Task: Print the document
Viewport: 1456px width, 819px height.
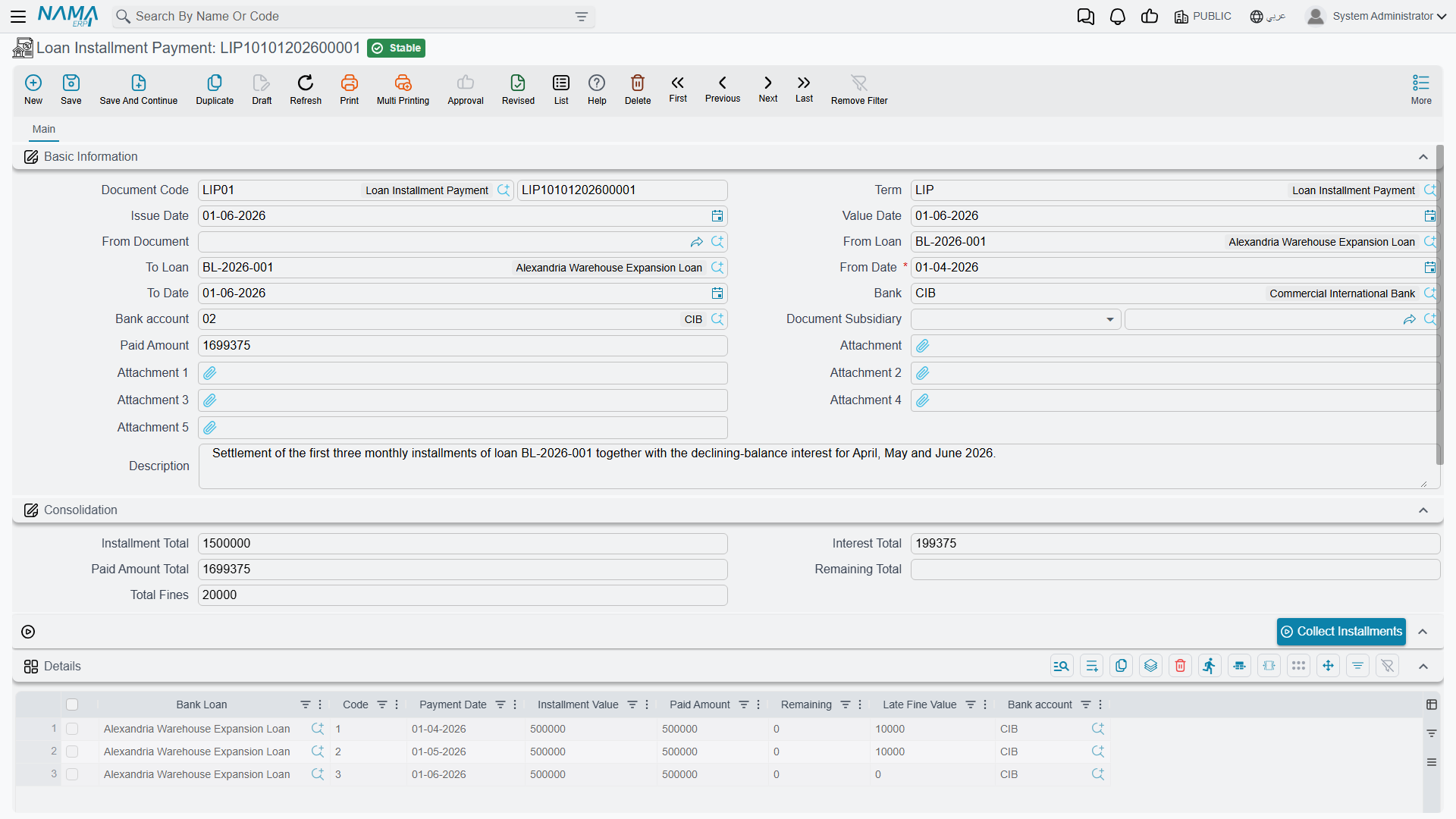Action: pos(350,89)
